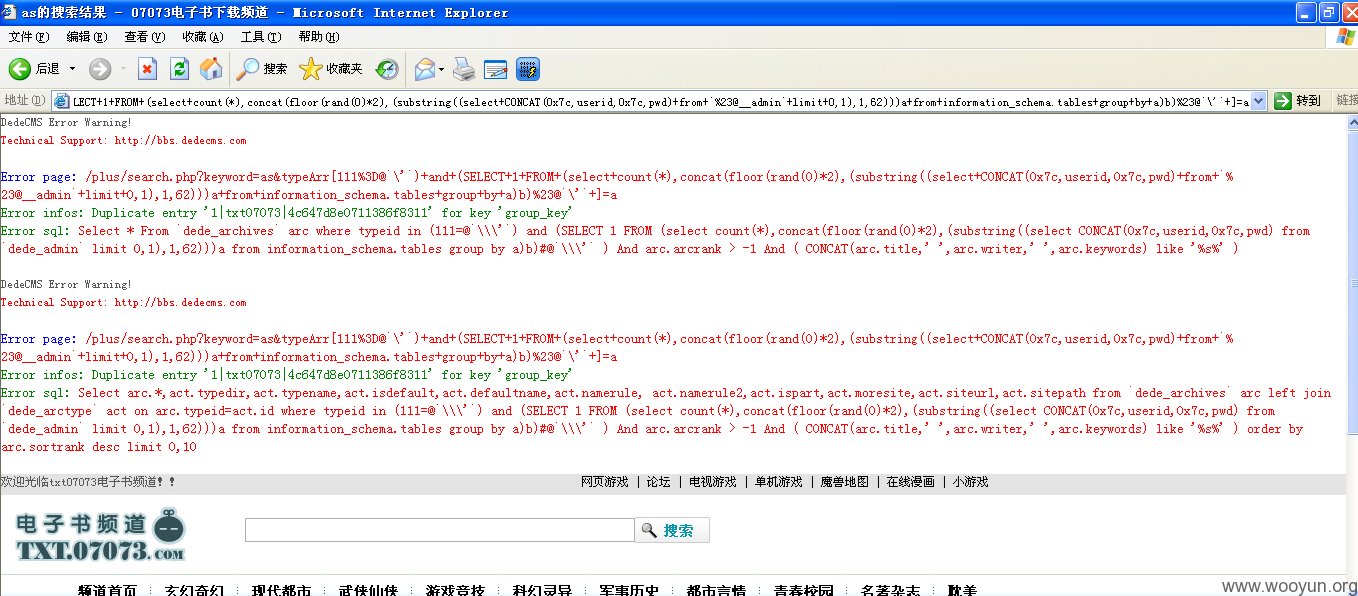Open the 都市言情 category tab

click(716, 591)
